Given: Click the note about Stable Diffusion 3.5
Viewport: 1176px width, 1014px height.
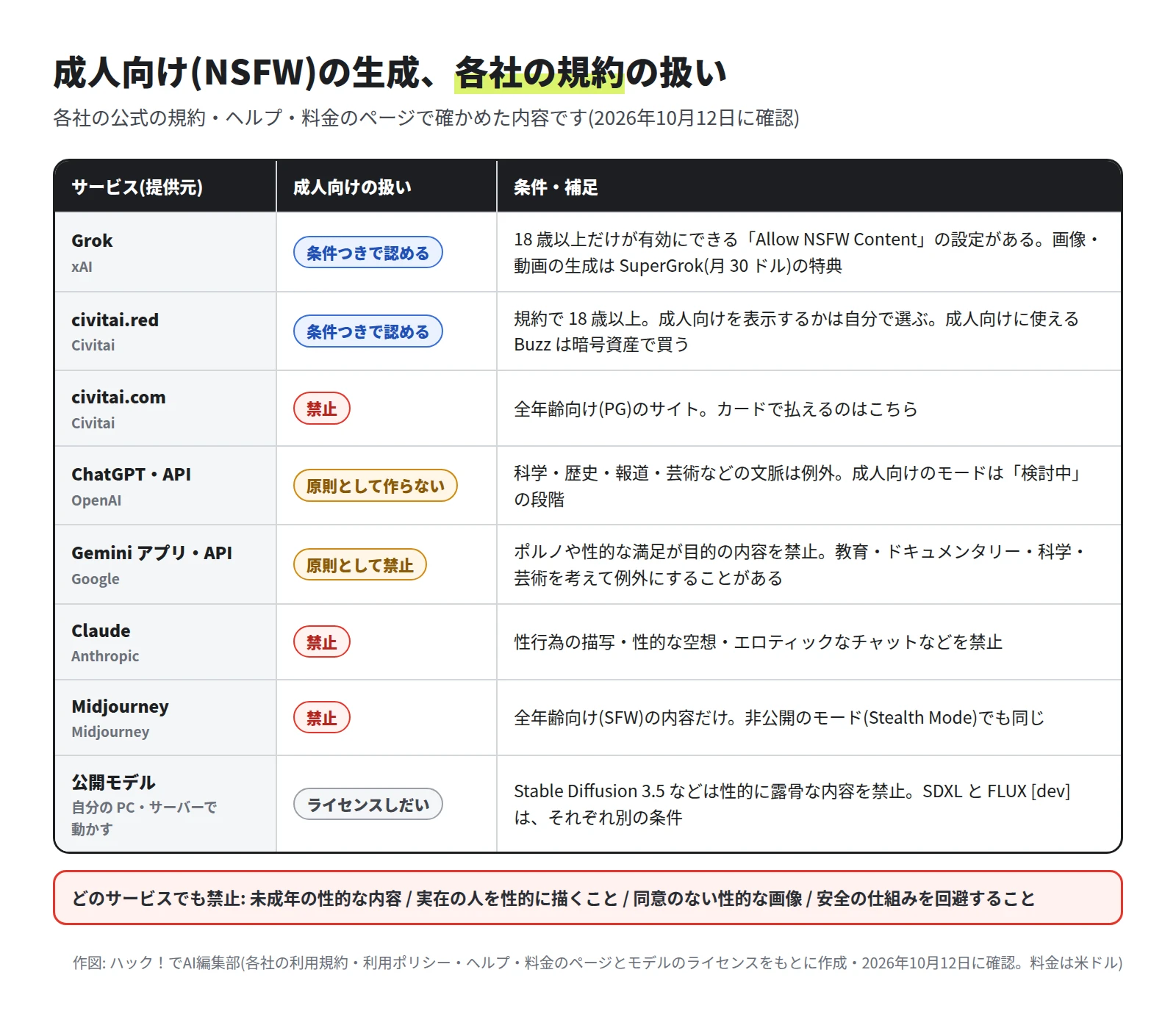Looking at the screenshot, I should (792, 804).
